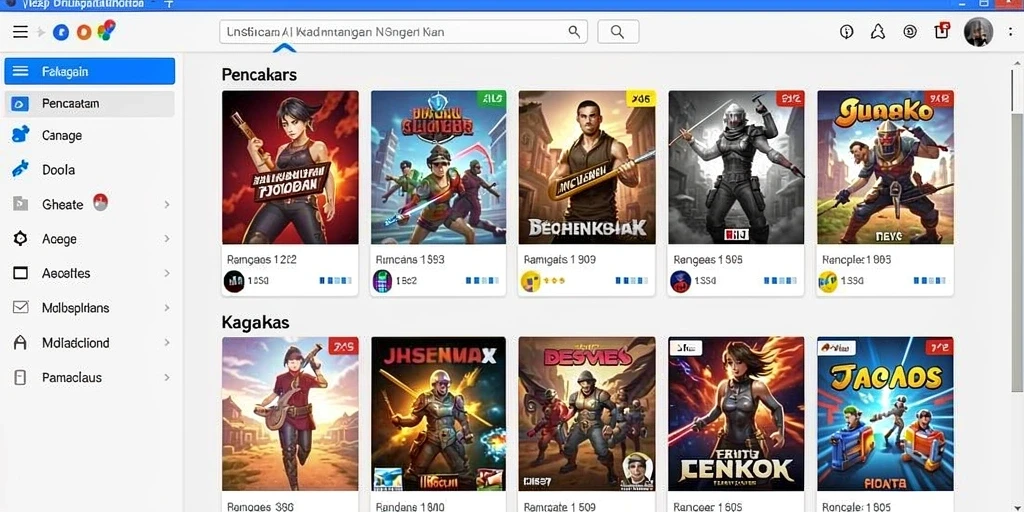Screen dimensions: 1024x512
Task: Click the yellow badge on BEOHENKSIAK card
Action: click(641, 99)
